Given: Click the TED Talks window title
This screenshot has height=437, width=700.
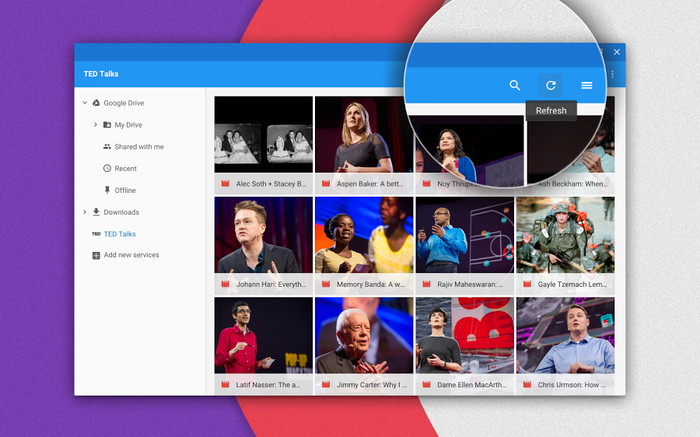Looking at the screenshot, I should [x=101, y=74].
